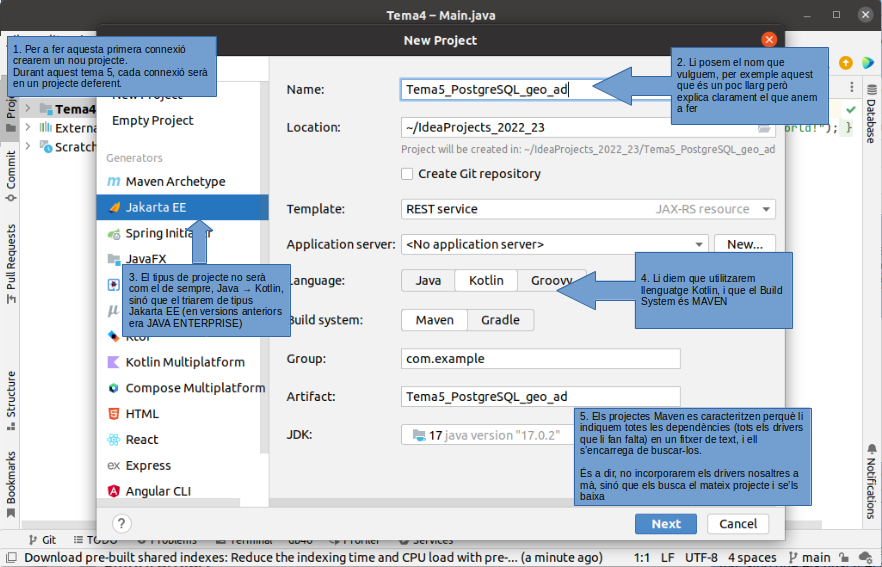Image resolution: width=882 pixels, height=567 pixels.
Task: Choose Gradle as build system
Action: click(500, 320)
